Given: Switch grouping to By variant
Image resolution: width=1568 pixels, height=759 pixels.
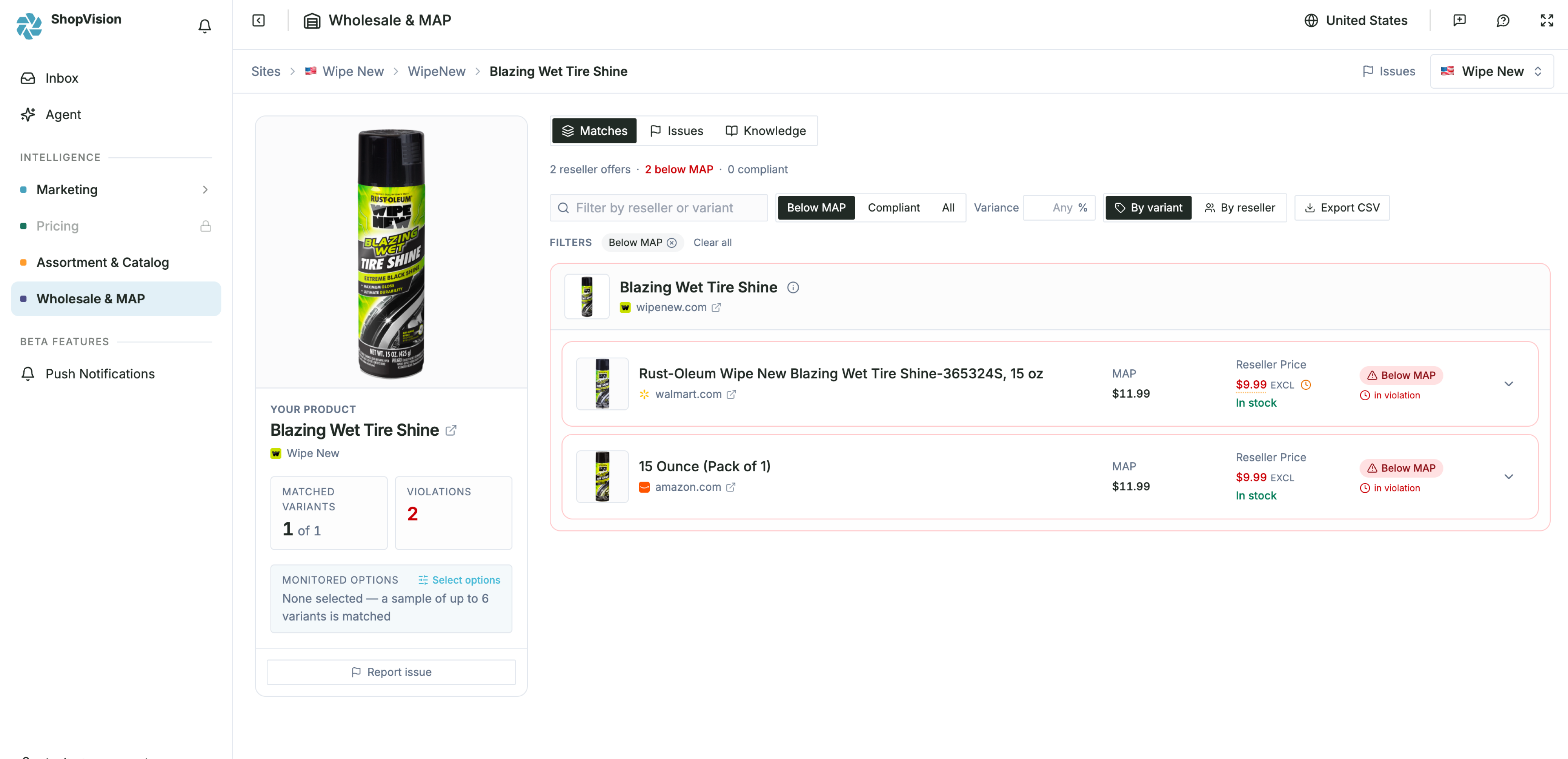Looking at the screenshot, I should point(1148,208).
